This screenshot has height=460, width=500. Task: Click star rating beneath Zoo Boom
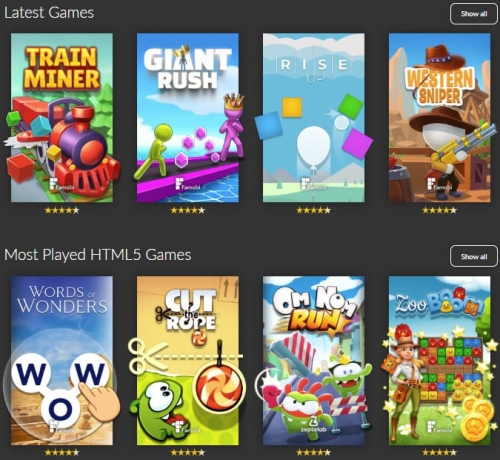click(440, 453)
